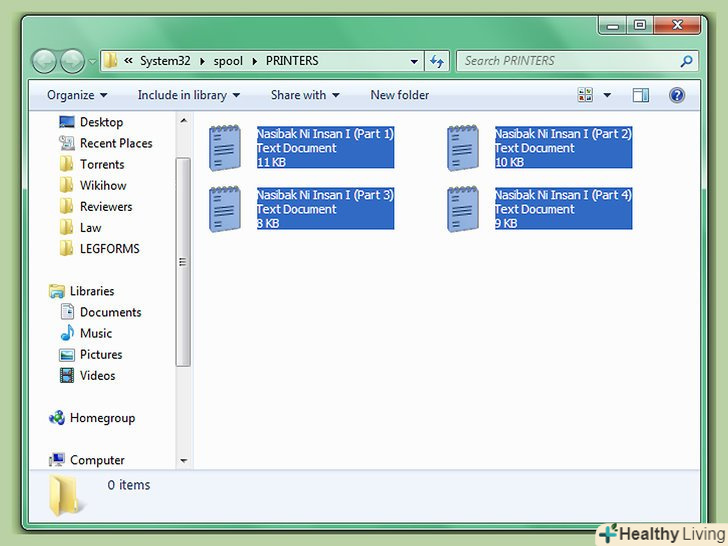Expand the Share with dropdown

[305, 95]
